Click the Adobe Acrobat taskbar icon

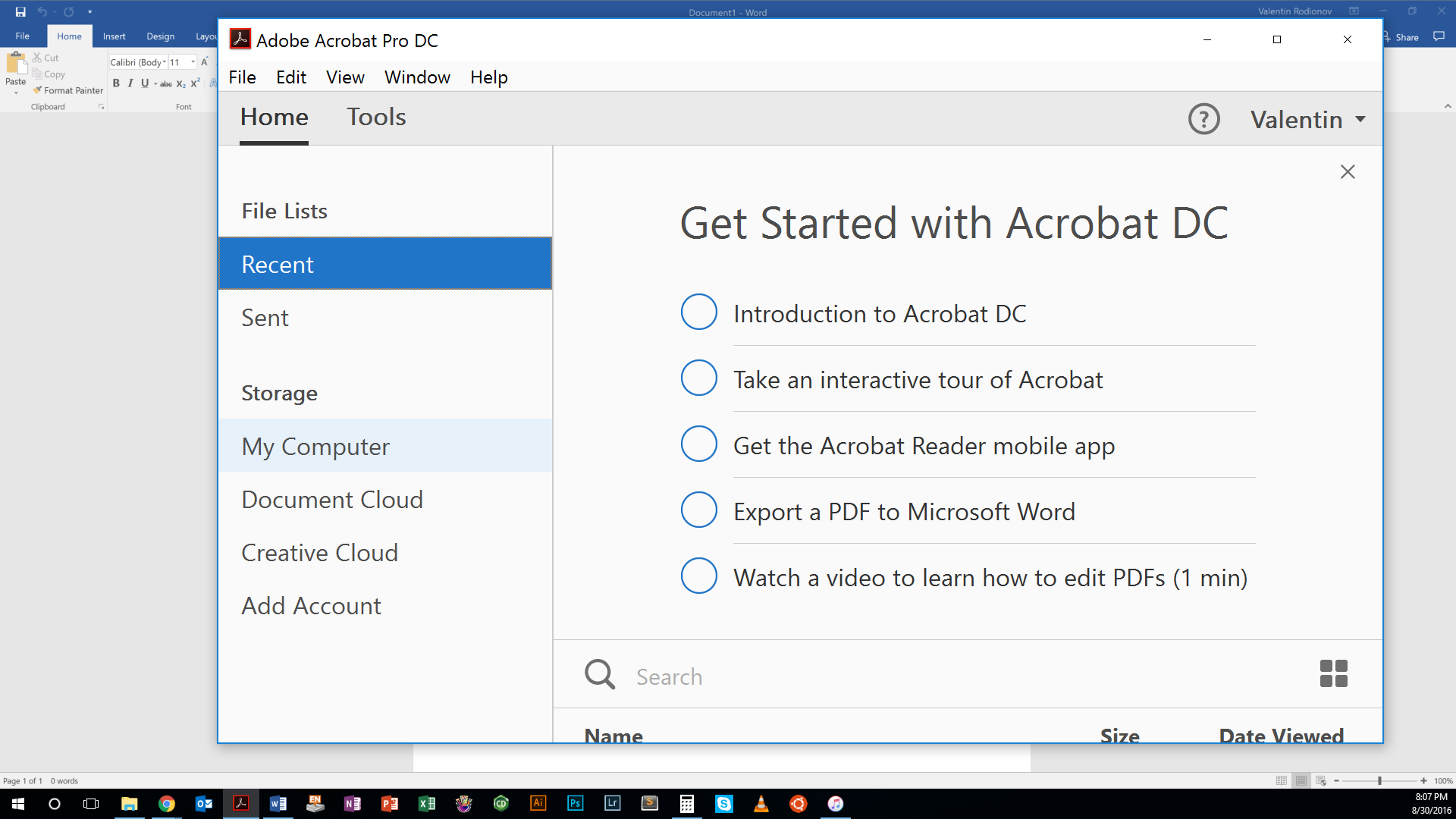pos(241,803)
